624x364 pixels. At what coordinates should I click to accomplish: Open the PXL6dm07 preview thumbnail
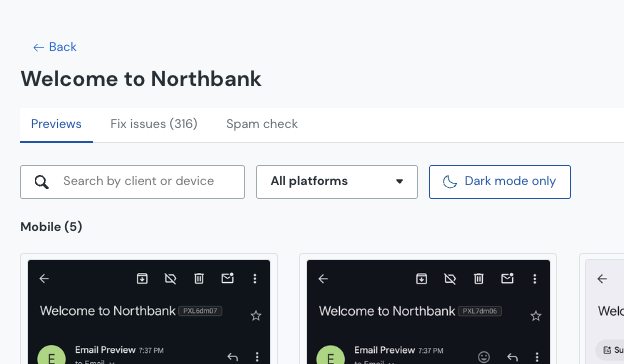click(149, 312)
